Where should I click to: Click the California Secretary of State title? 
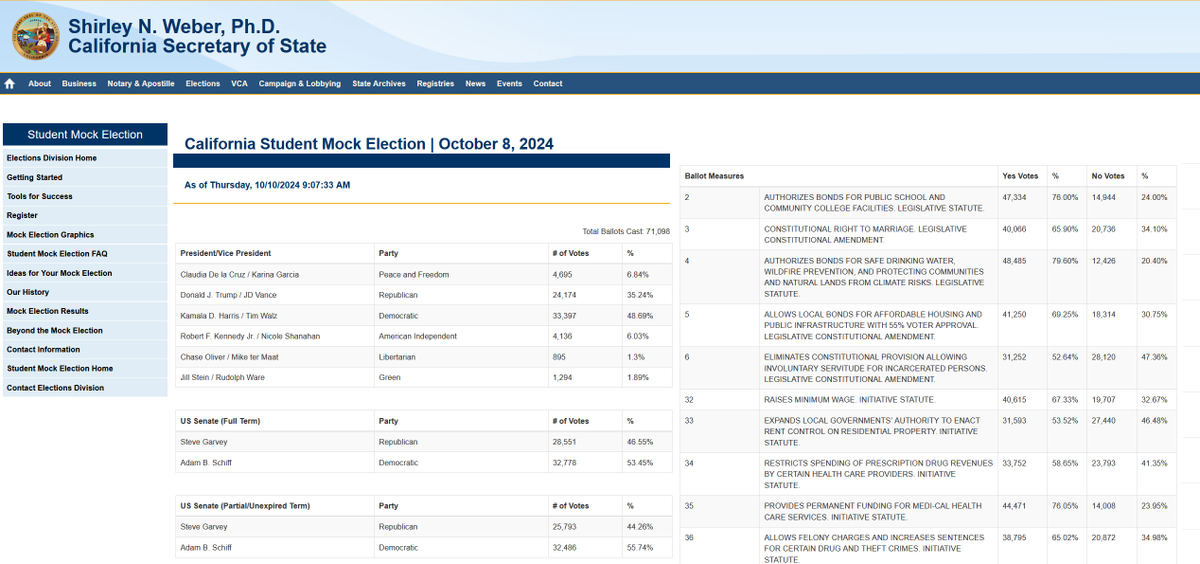(x=197, y=46)
